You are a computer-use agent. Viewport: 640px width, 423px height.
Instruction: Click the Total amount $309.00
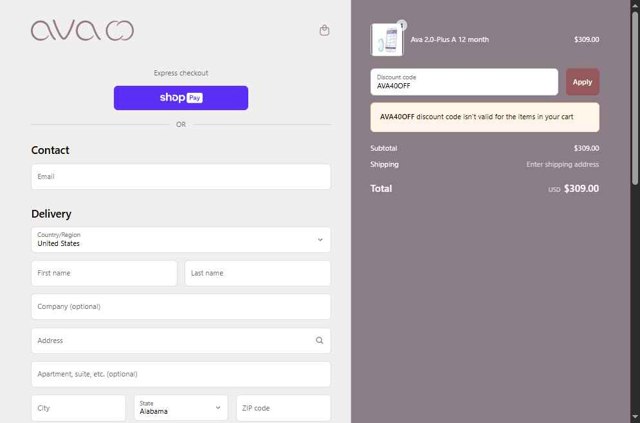581,189
